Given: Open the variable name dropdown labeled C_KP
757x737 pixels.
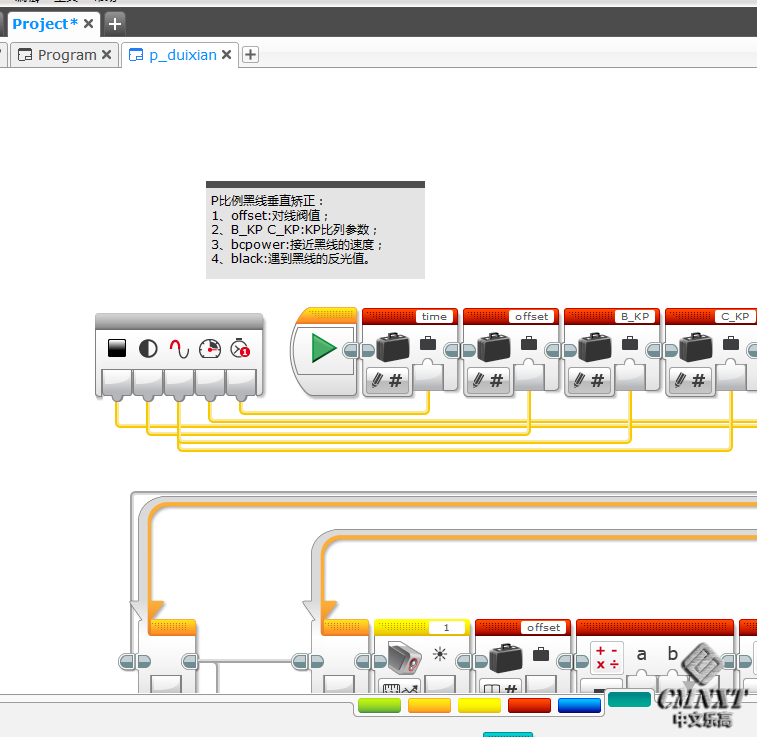Looking at the screenshot, I should coord(735,316).
